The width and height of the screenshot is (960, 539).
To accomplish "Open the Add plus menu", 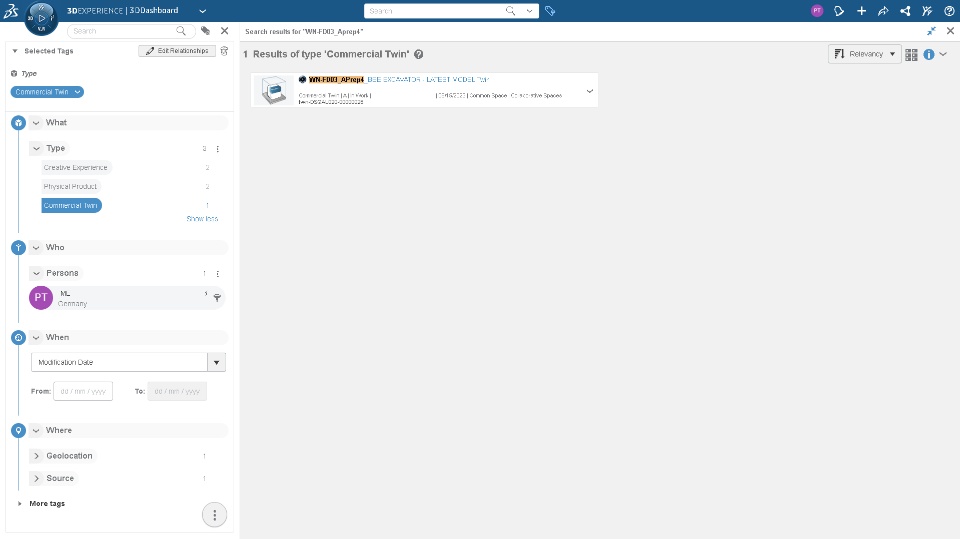I will 861,10.
